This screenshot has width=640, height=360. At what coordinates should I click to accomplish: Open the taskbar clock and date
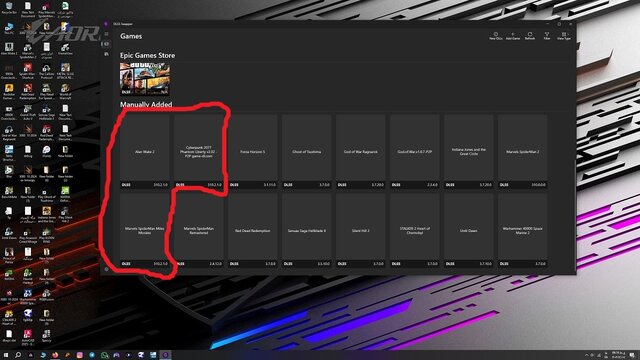coord(618,355)
